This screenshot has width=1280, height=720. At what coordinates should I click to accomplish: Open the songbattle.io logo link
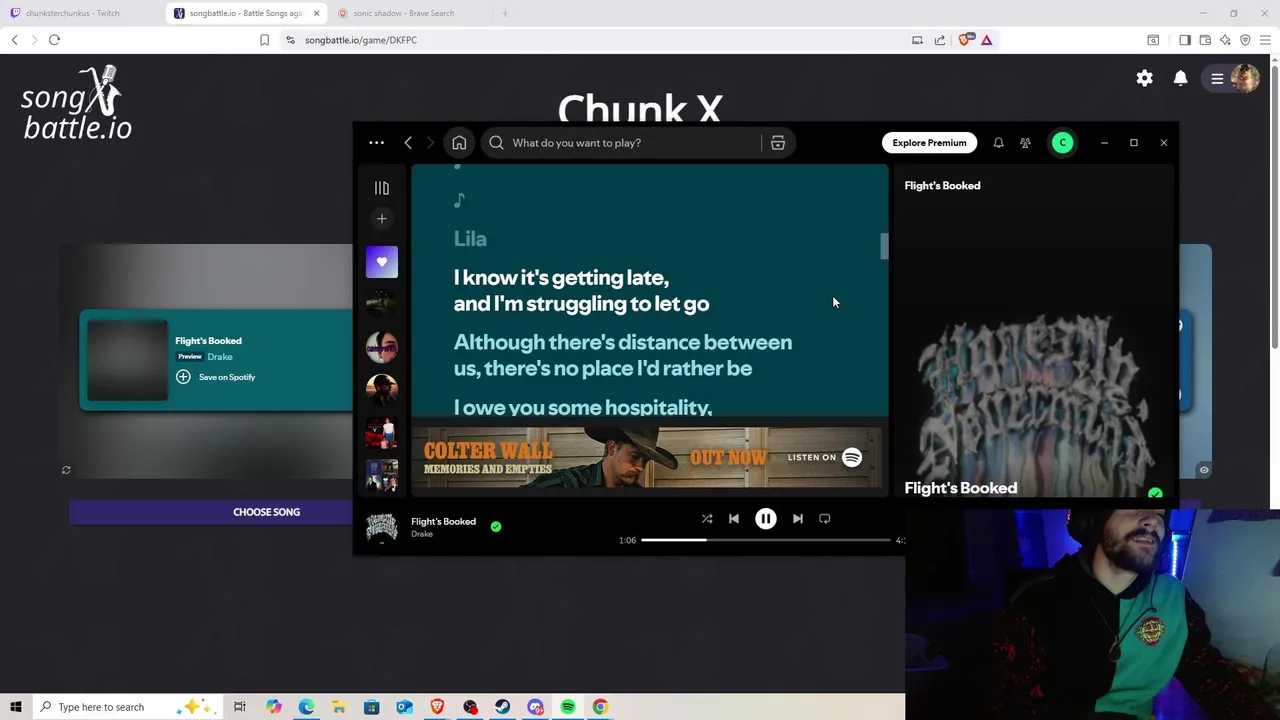77,103
